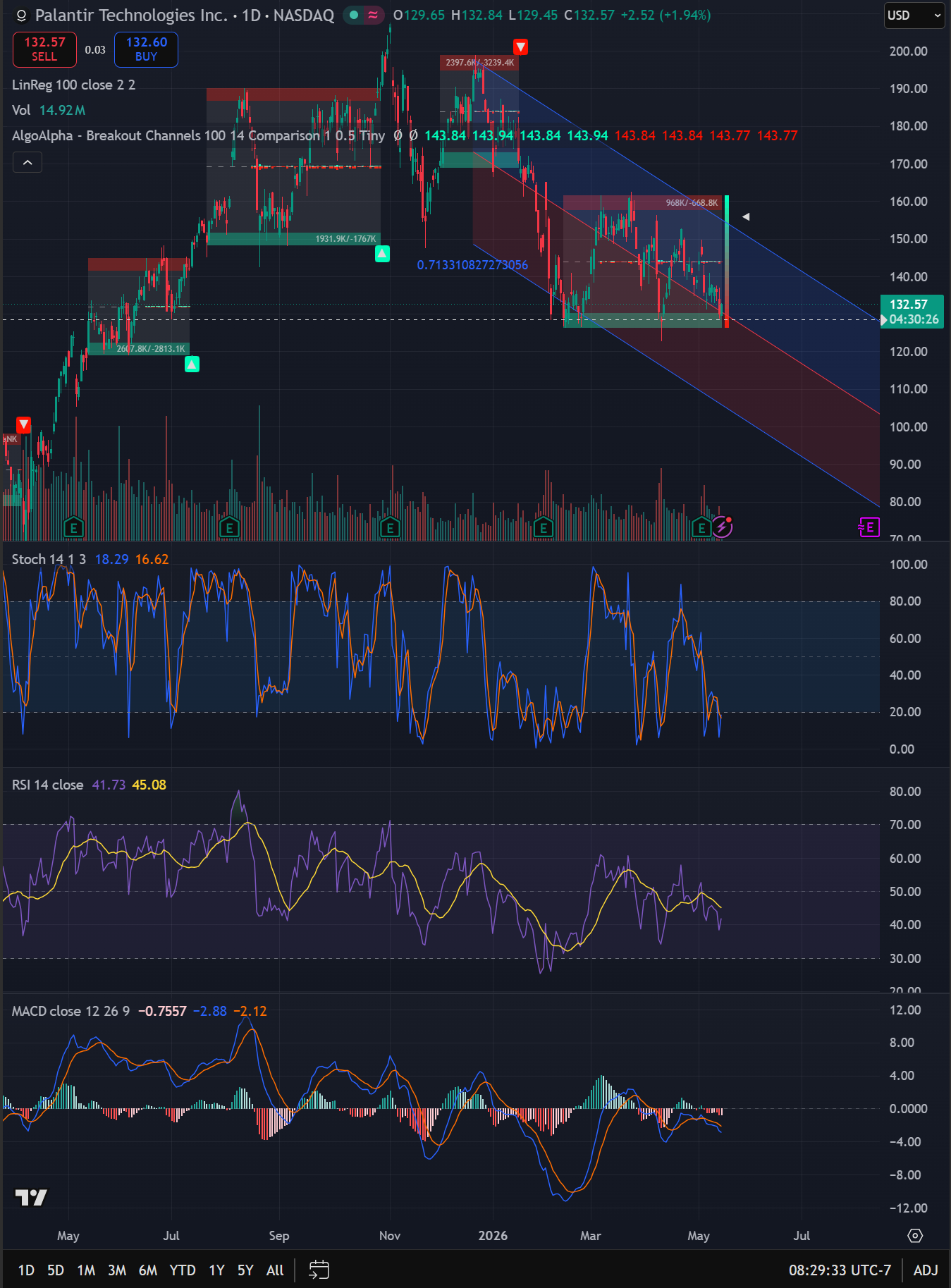Open chart settings gear at bottom right
Viewport: 951px width, 1288px height.
tap(915, 1235)
